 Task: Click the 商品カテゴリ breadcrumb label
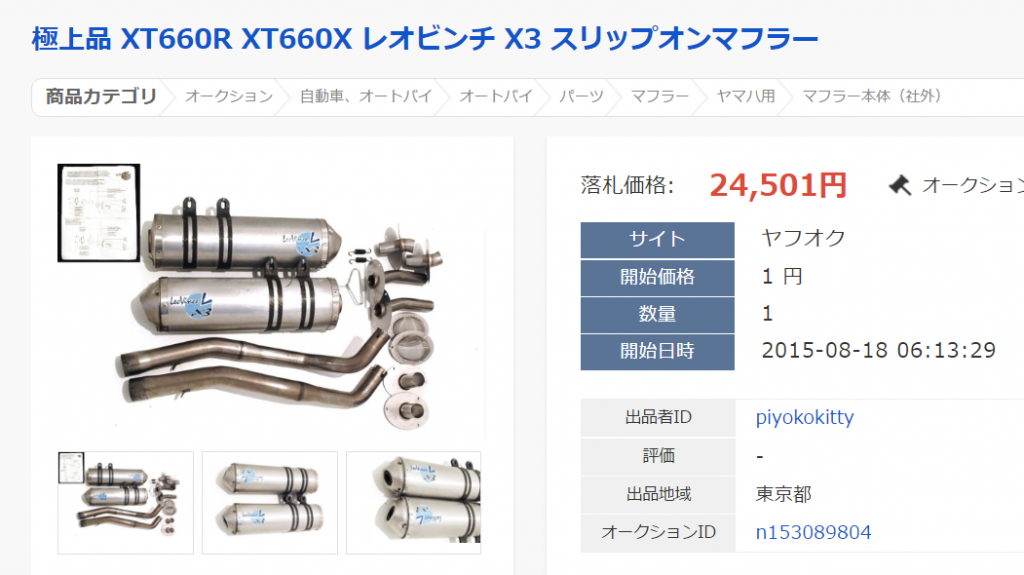point(101,97)
